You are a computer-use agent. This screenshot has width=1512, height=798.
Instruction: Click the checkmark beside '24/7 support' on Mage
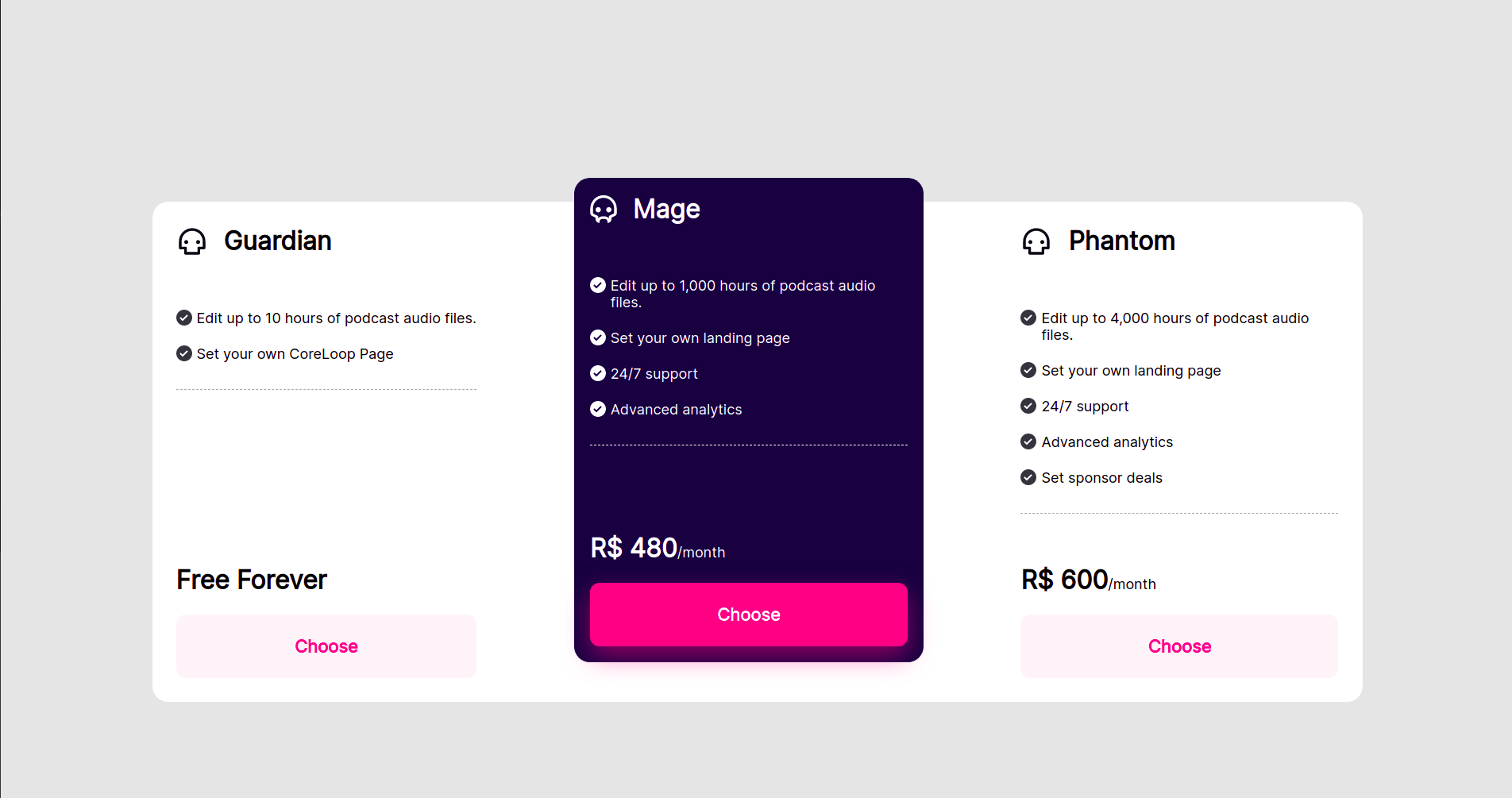597,373
